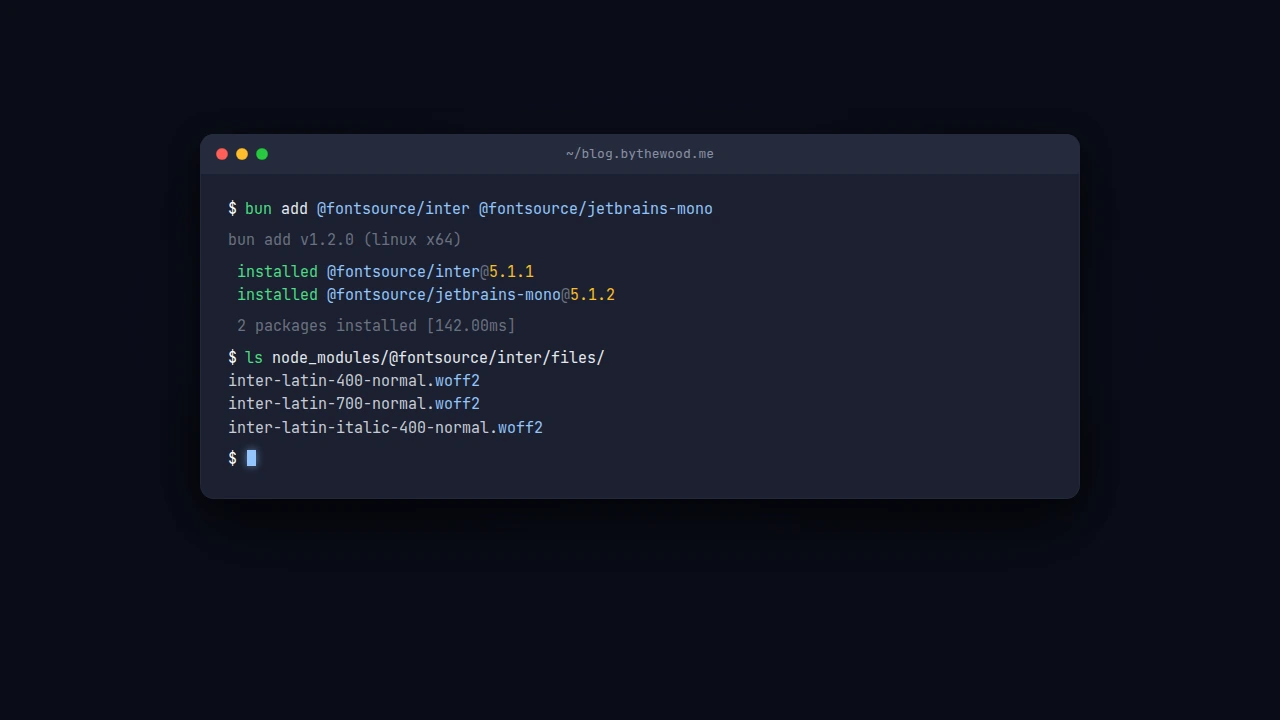Click the 'ls' command word
Image resolution: width=1280 pixels, height=720 pixels.
(254, 358)
